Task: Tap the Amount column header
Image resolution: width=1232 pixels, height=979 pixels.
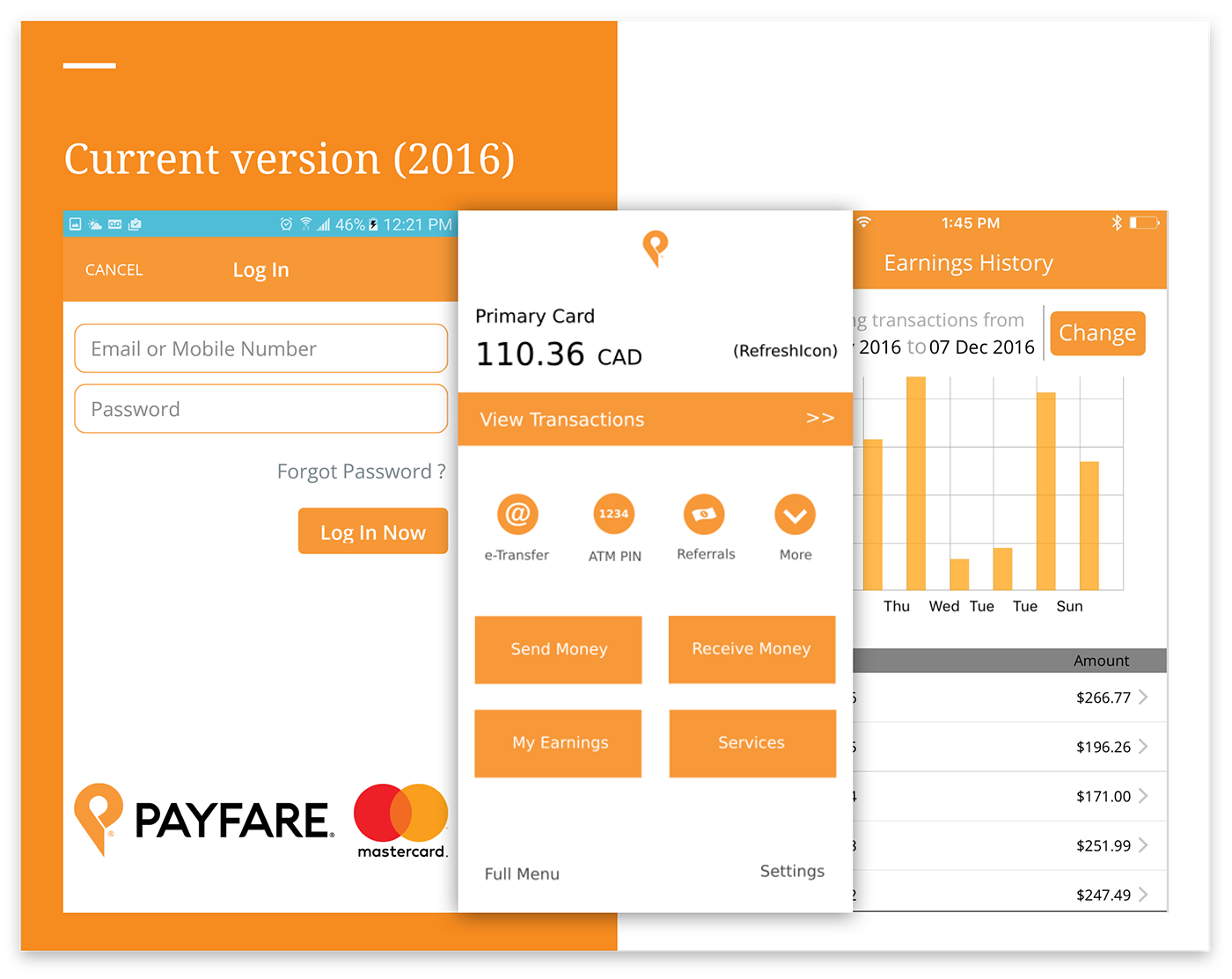Action: (x=1101, y=661)
